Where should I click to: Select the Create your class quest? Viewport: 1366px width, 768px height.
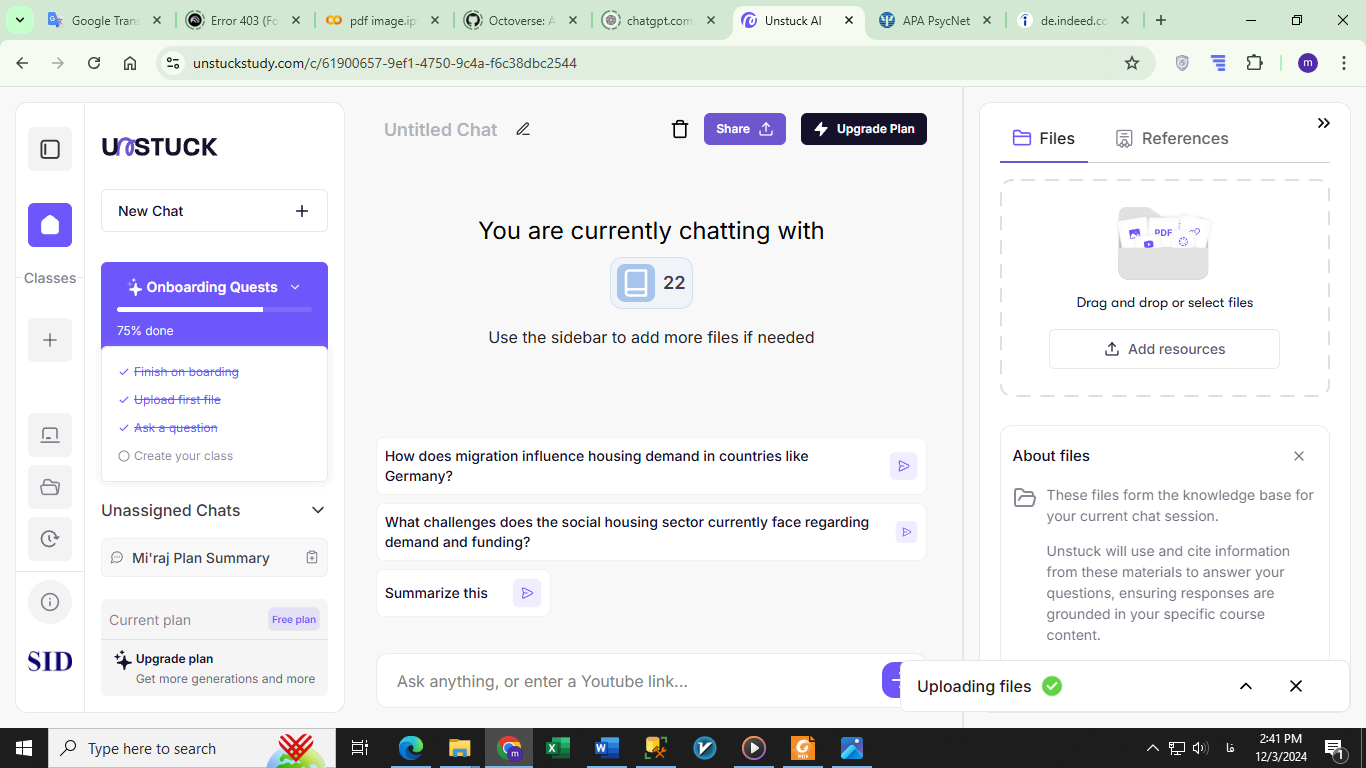176,456
